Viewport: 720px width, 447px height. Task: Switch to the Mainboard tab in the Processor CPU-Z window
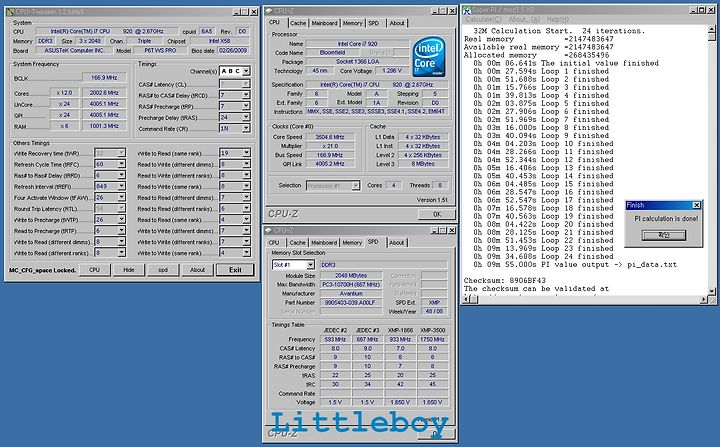coord(324,23)
